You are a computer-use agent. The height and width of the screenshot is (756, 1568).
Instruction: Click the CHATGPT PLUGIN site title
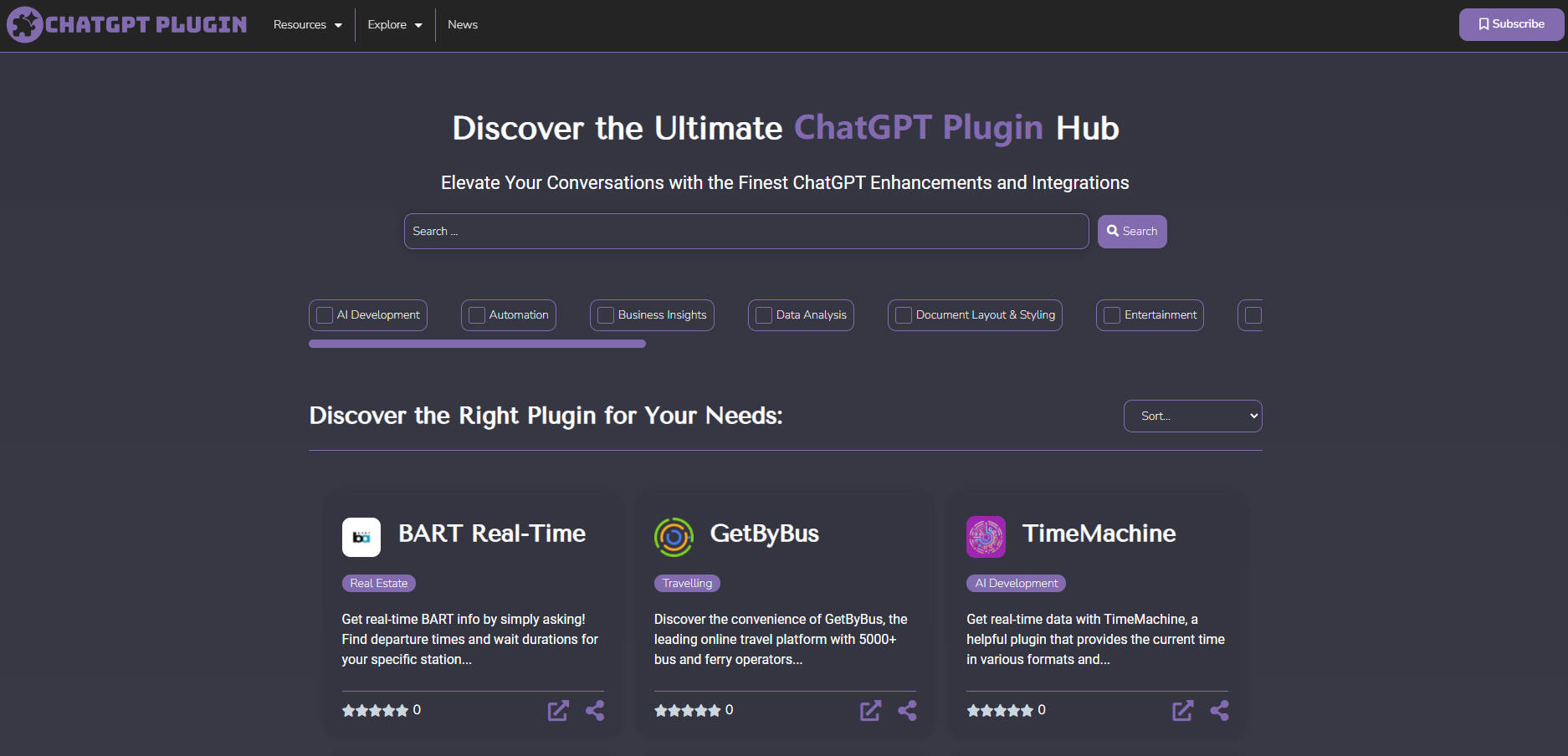pos(146,24)
